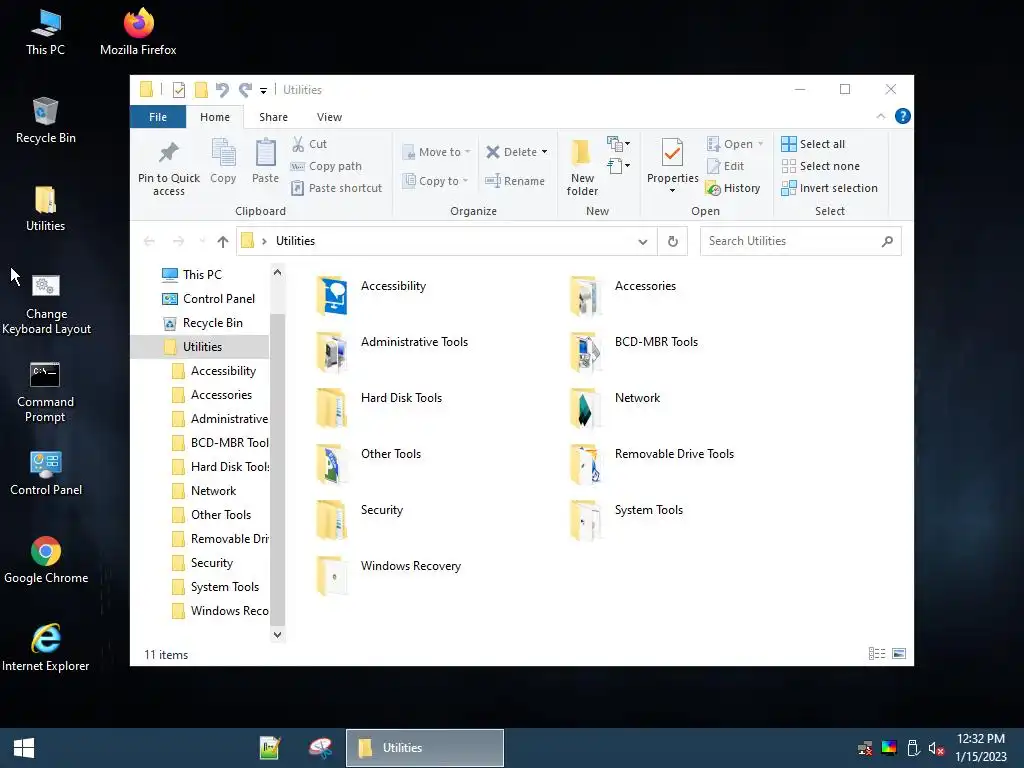This screenshot has width=1024, height=768.
Task: Create a New folder from ribbon
Action: pyautogui.click(x=582, y=167)
